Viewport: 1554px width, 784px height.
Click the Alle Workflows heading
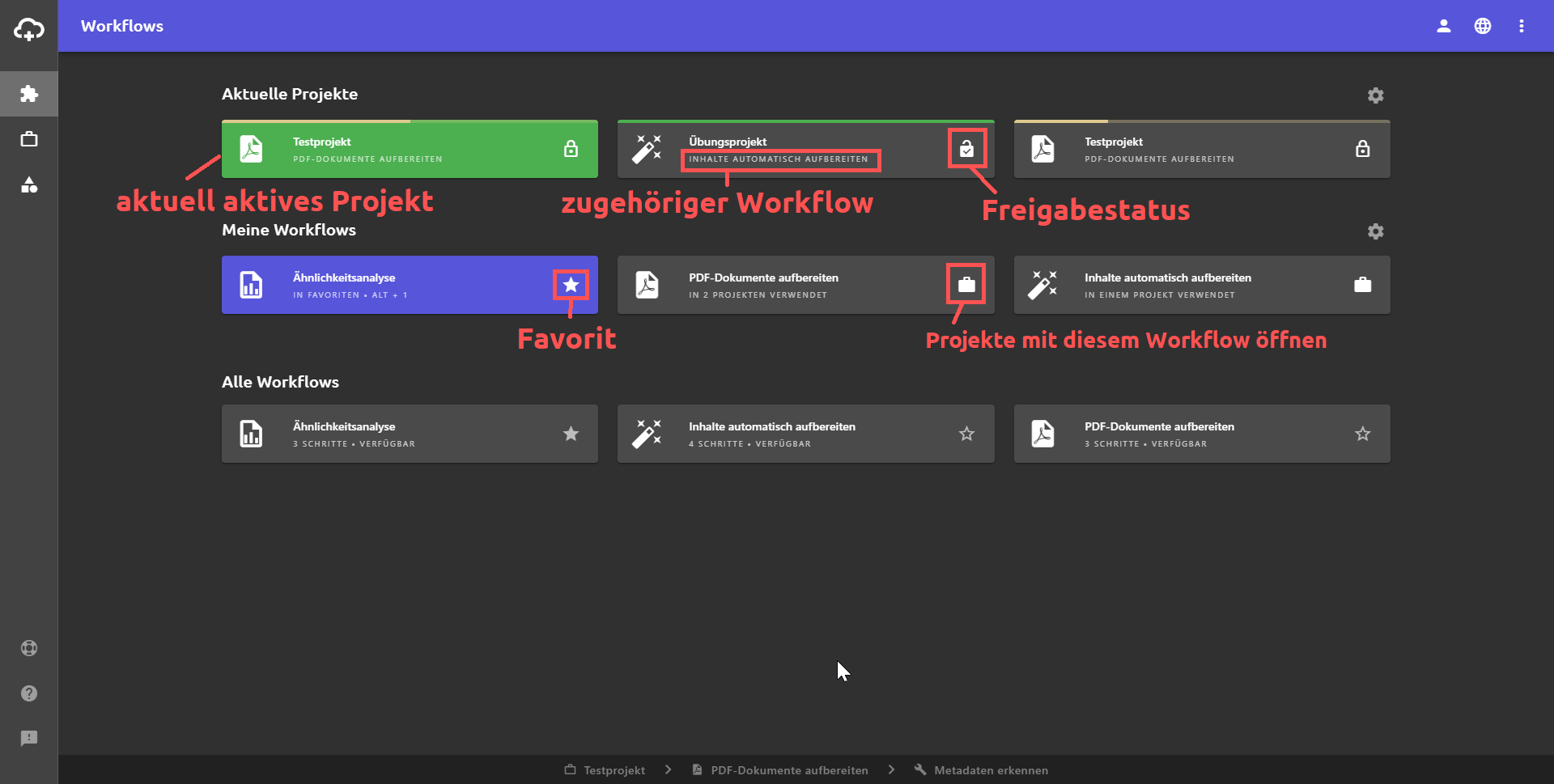click(280, 382)
